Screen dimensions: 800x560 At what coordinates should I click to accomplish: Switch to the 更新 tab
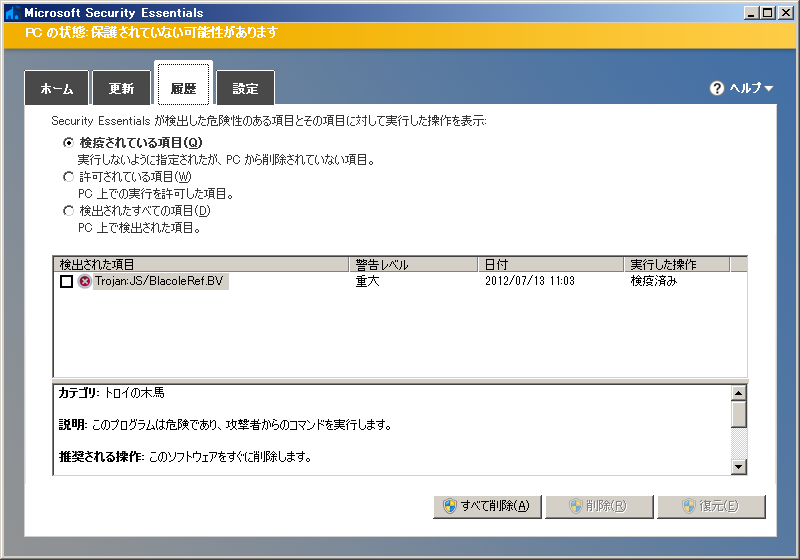click(121, 89)
